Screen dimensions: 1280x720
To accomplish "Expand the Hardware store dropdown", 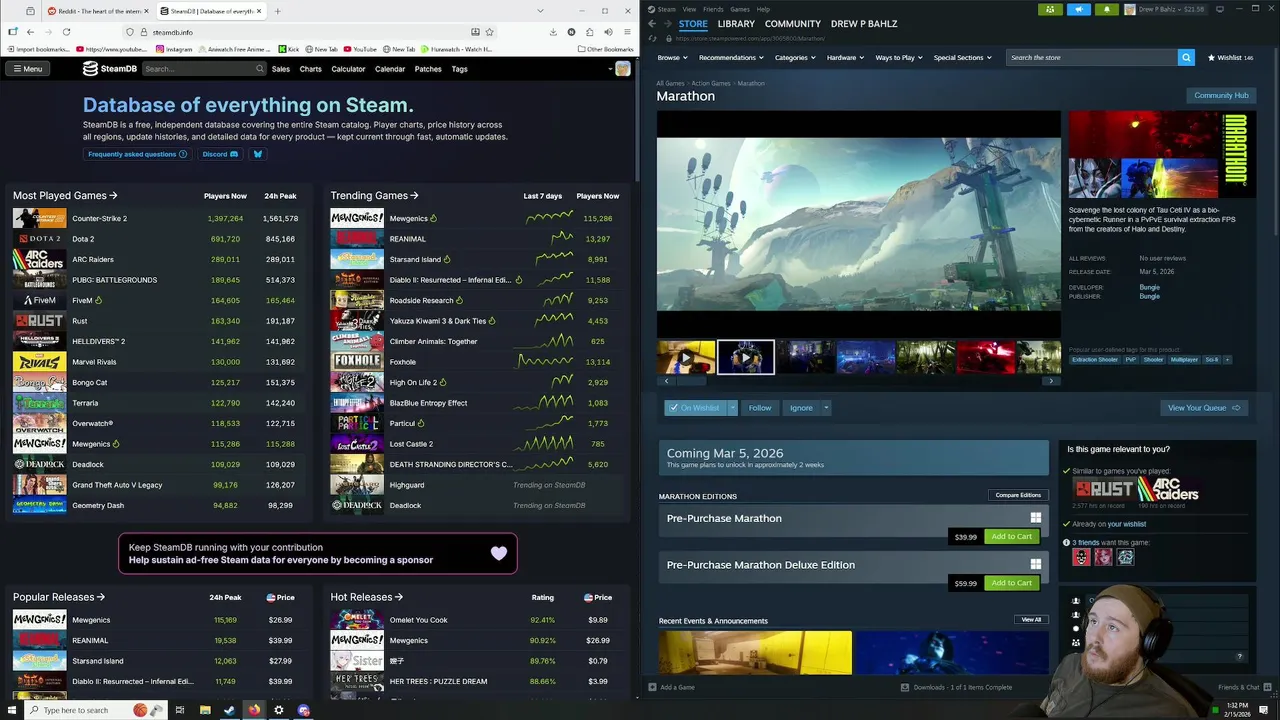I will 845,58.
